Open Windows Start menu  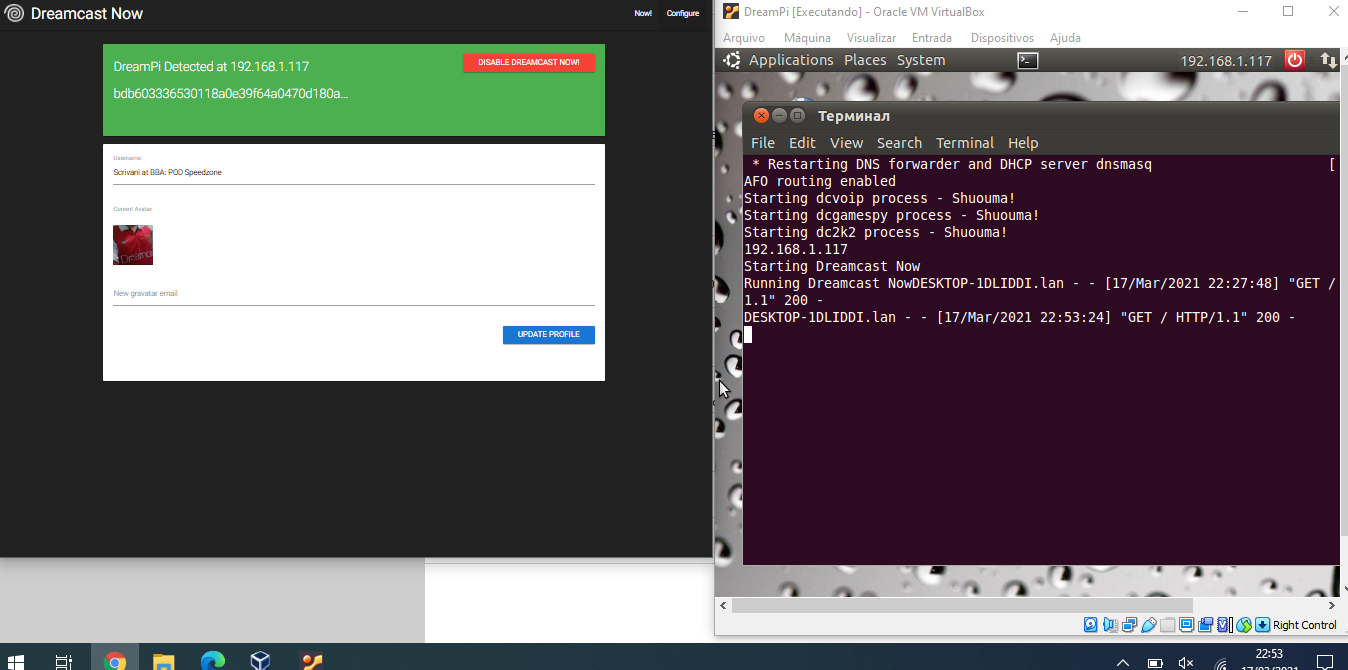click(17, 662)
